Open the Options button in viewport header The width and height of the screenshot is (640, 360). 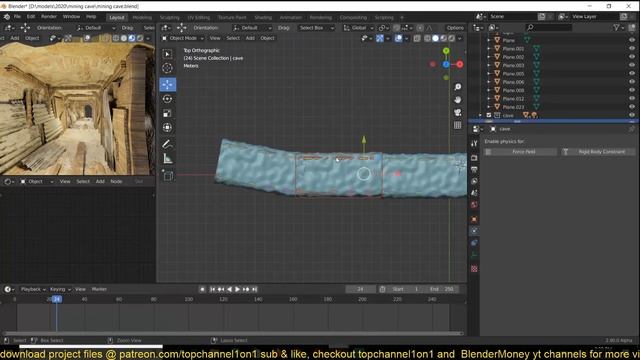pos(455,28)
